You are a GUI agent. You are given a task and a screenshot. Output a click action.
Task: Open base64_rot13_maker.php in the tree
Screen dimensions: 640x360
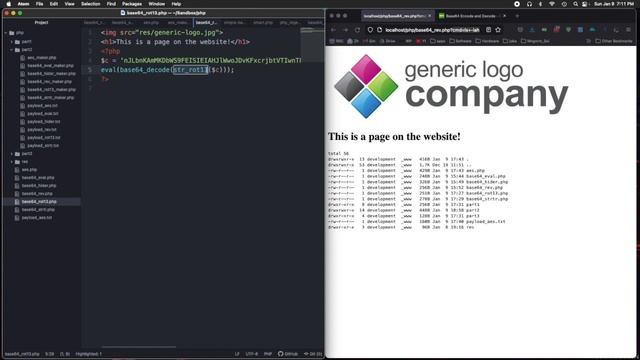click(51, 90)
